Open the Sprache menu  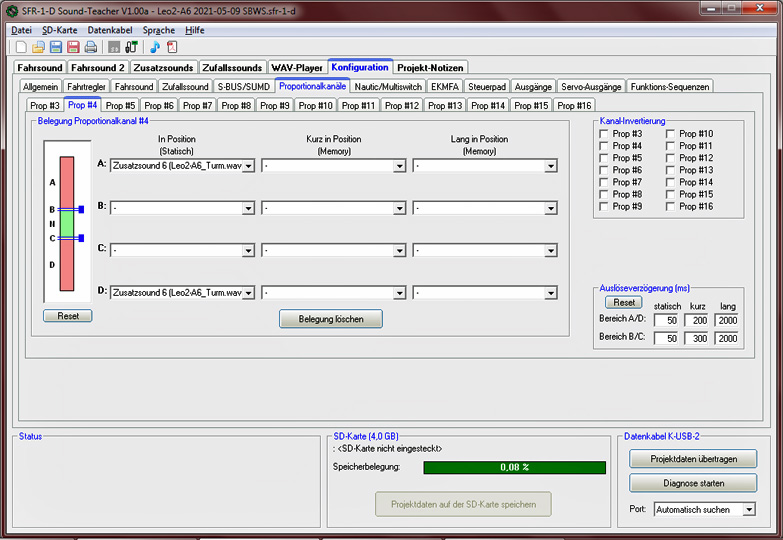[159, 30]
